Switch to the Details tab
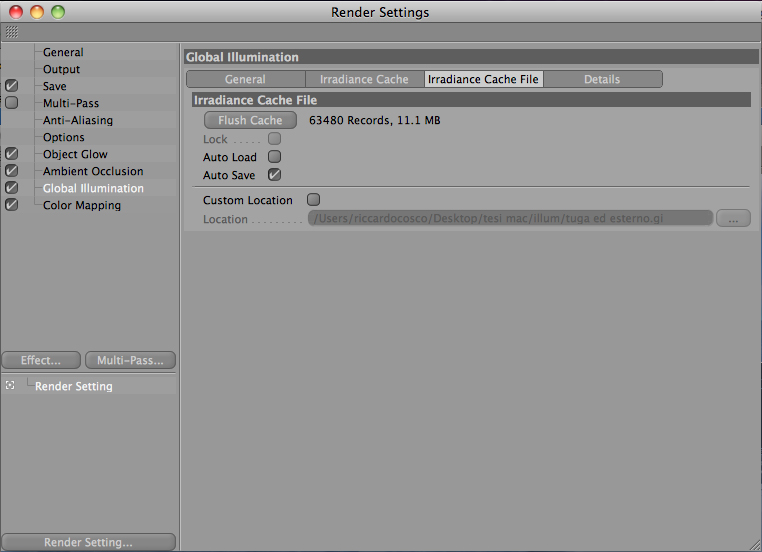 click(603, 79)
